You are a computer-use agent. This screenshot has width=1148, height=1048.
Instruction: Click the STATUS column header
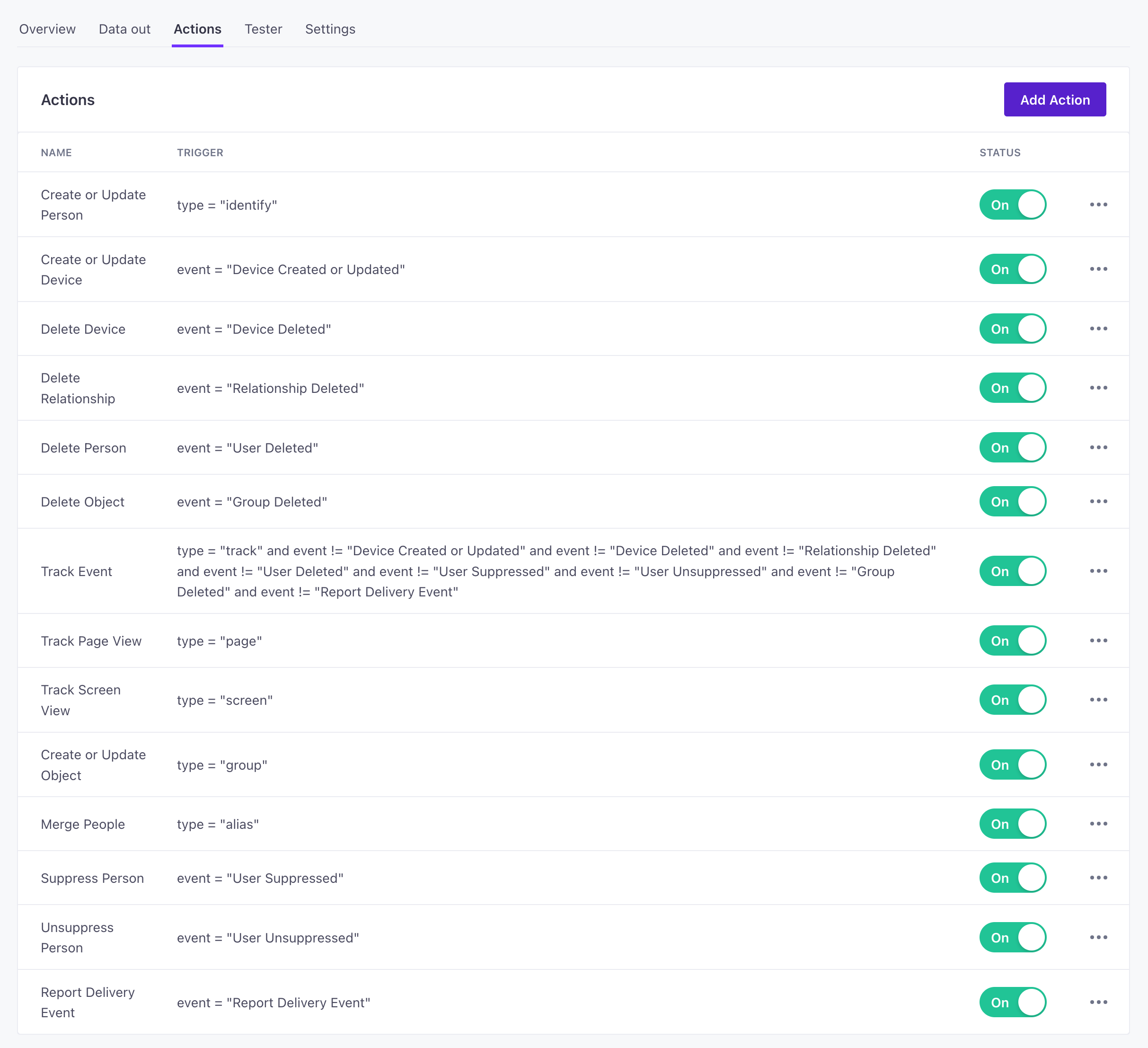tap(1000, 152)
